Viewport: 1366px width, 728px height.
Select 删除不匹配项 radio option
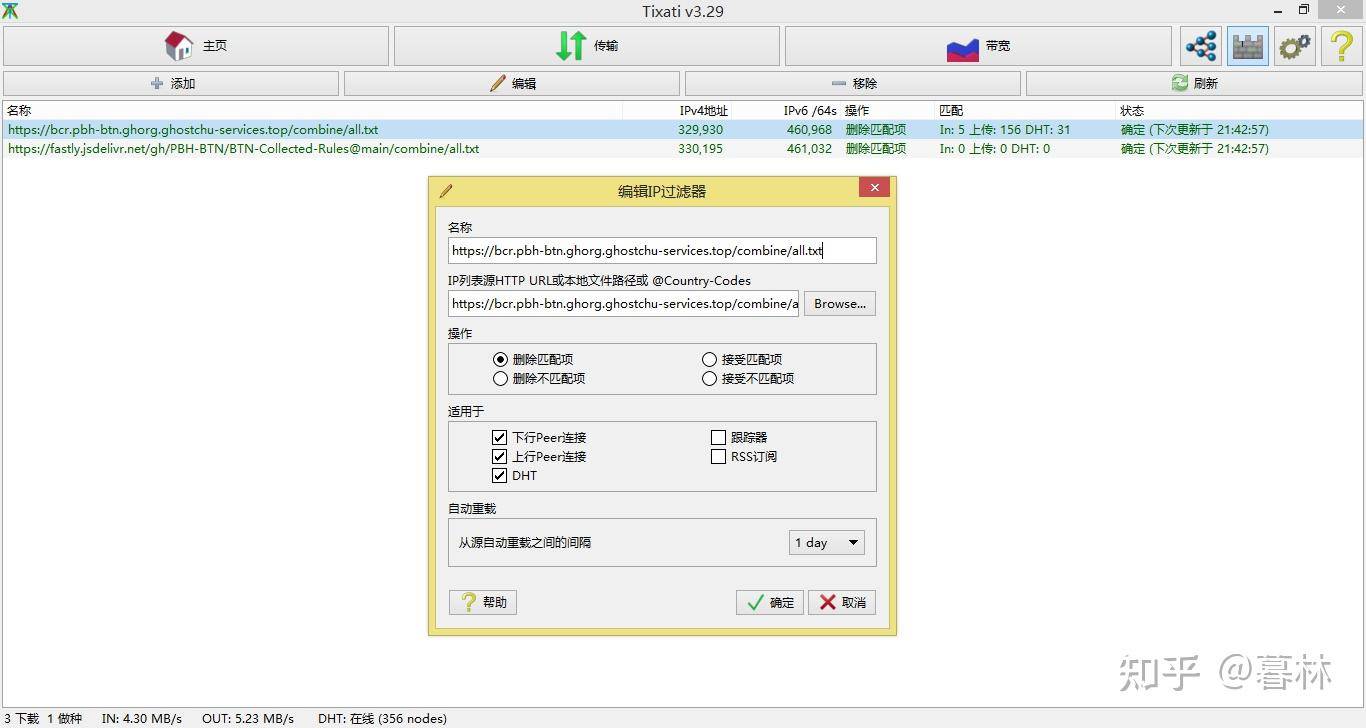click(539, 378)
